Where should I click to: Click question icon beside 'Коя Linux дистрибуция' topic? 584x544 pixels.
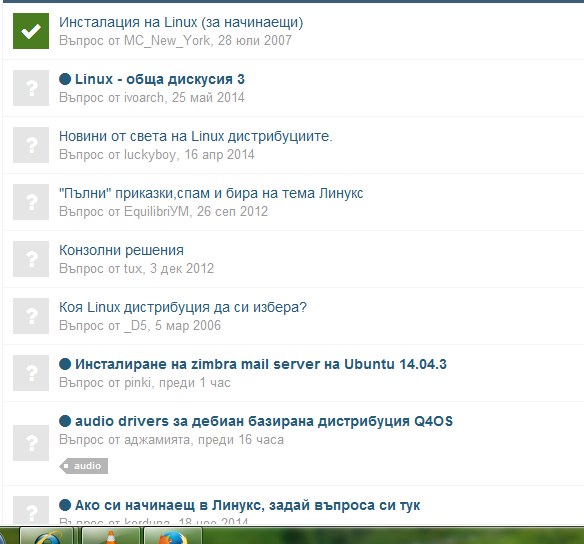click(x=31, y=316)
